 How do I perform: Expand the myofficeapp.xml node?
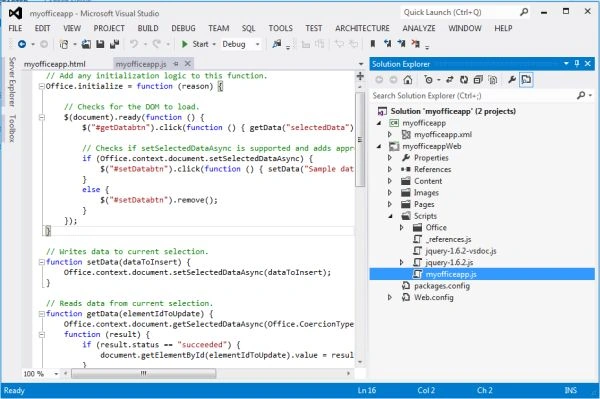(390, 135)
